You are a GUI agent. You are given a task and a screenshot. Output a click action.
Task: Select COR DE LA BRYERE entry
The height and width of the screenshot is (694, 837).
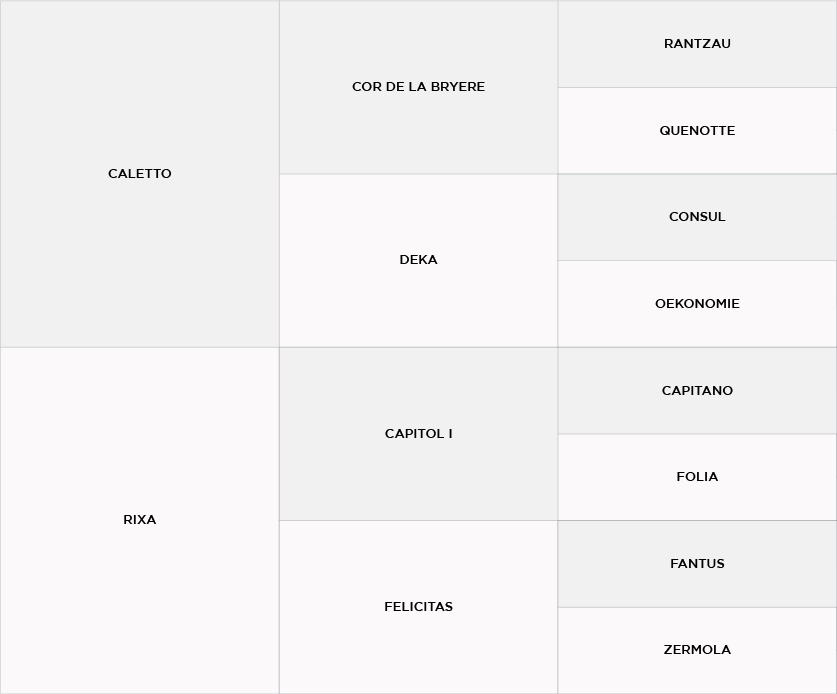tap(418, 87)
